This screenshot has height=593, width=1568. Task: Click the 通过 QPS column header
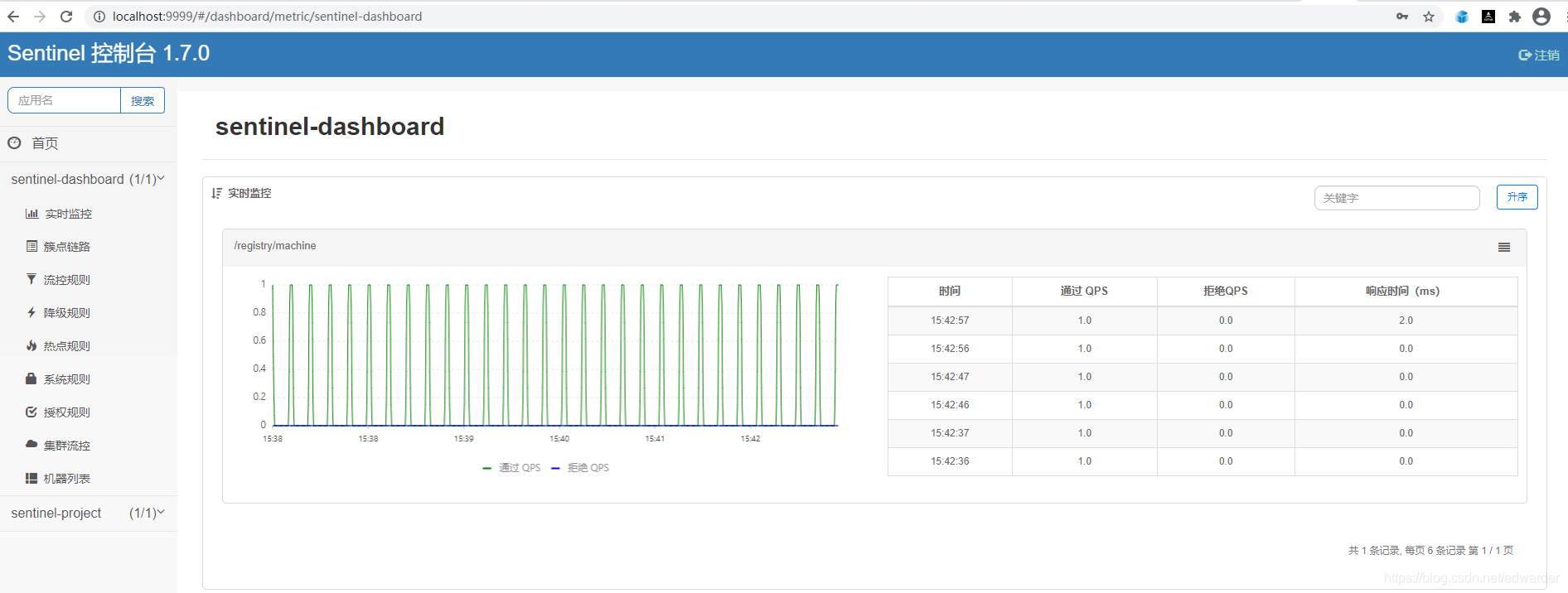tap(1084, 291)
